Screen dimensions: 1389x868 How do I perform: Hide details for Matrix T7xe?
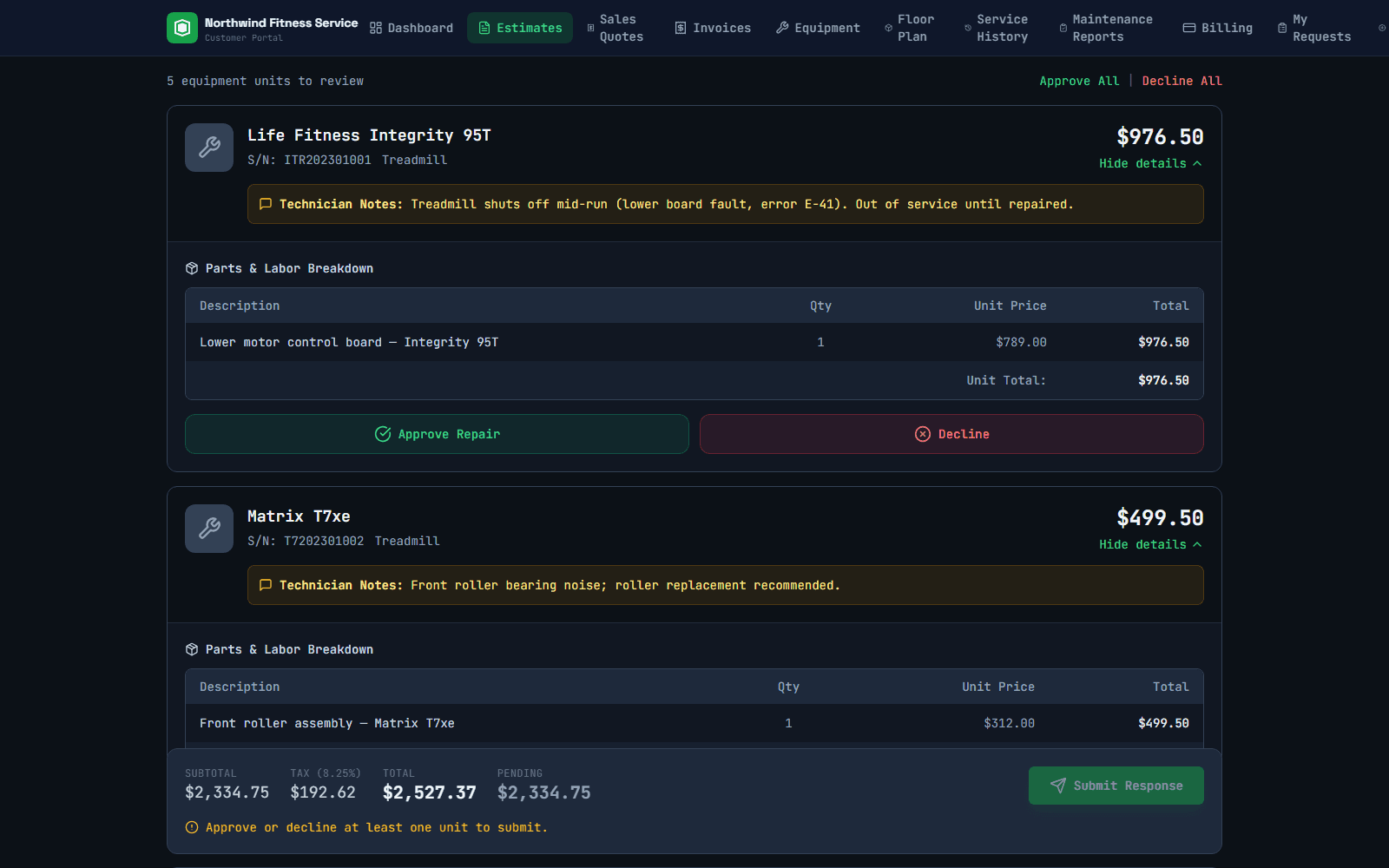(x=1150, y=544)
